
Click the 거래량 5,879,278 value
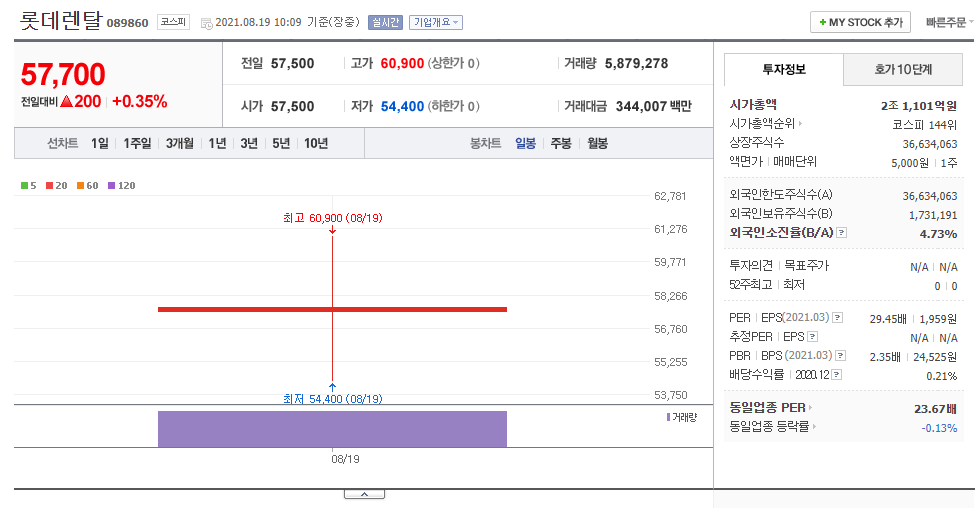[x=636, y=64]
